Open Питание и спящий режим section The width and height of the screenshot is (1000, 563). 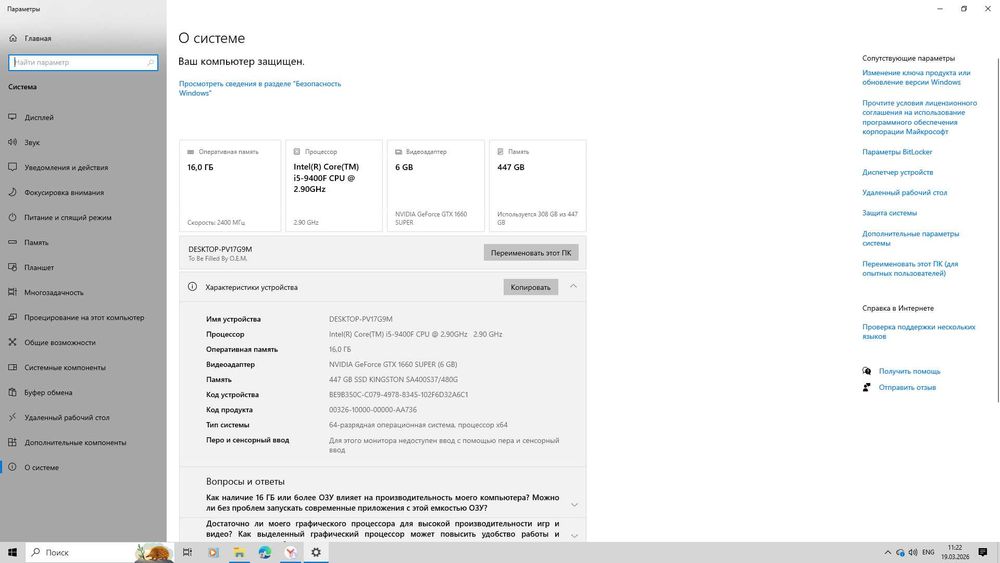pyautogui.click(x=68, y=217)
